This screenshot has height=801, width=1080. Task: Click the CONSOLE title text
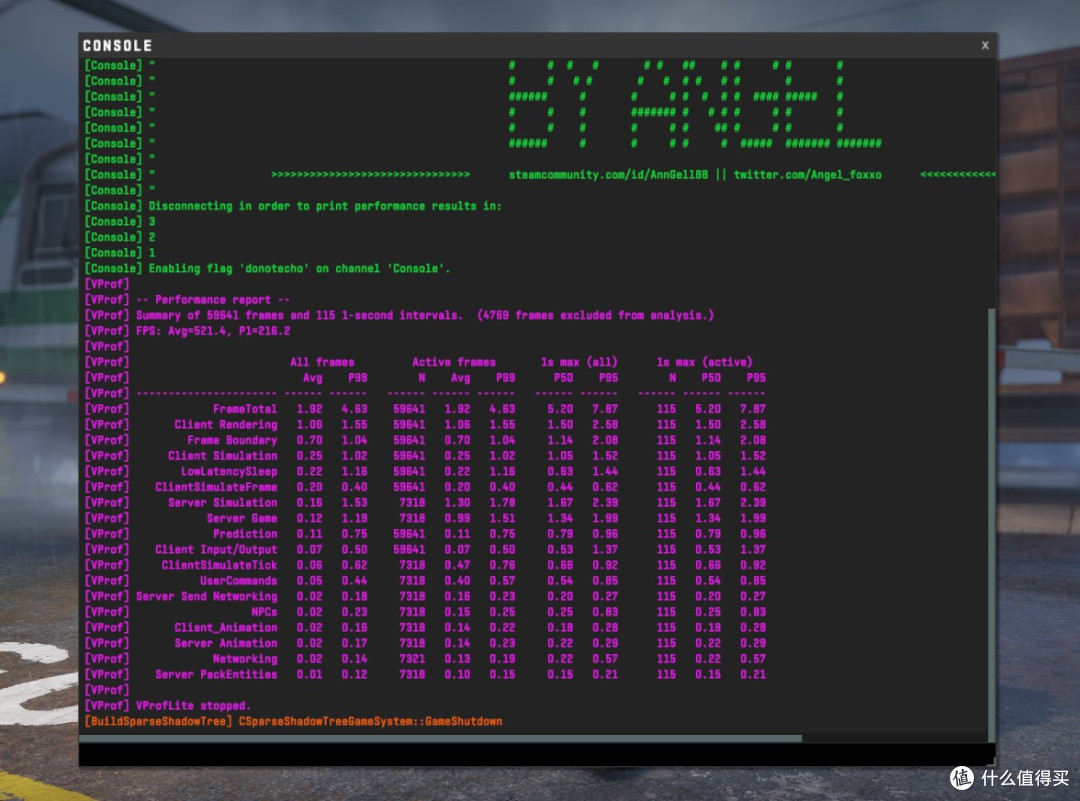tap(117, 45)
